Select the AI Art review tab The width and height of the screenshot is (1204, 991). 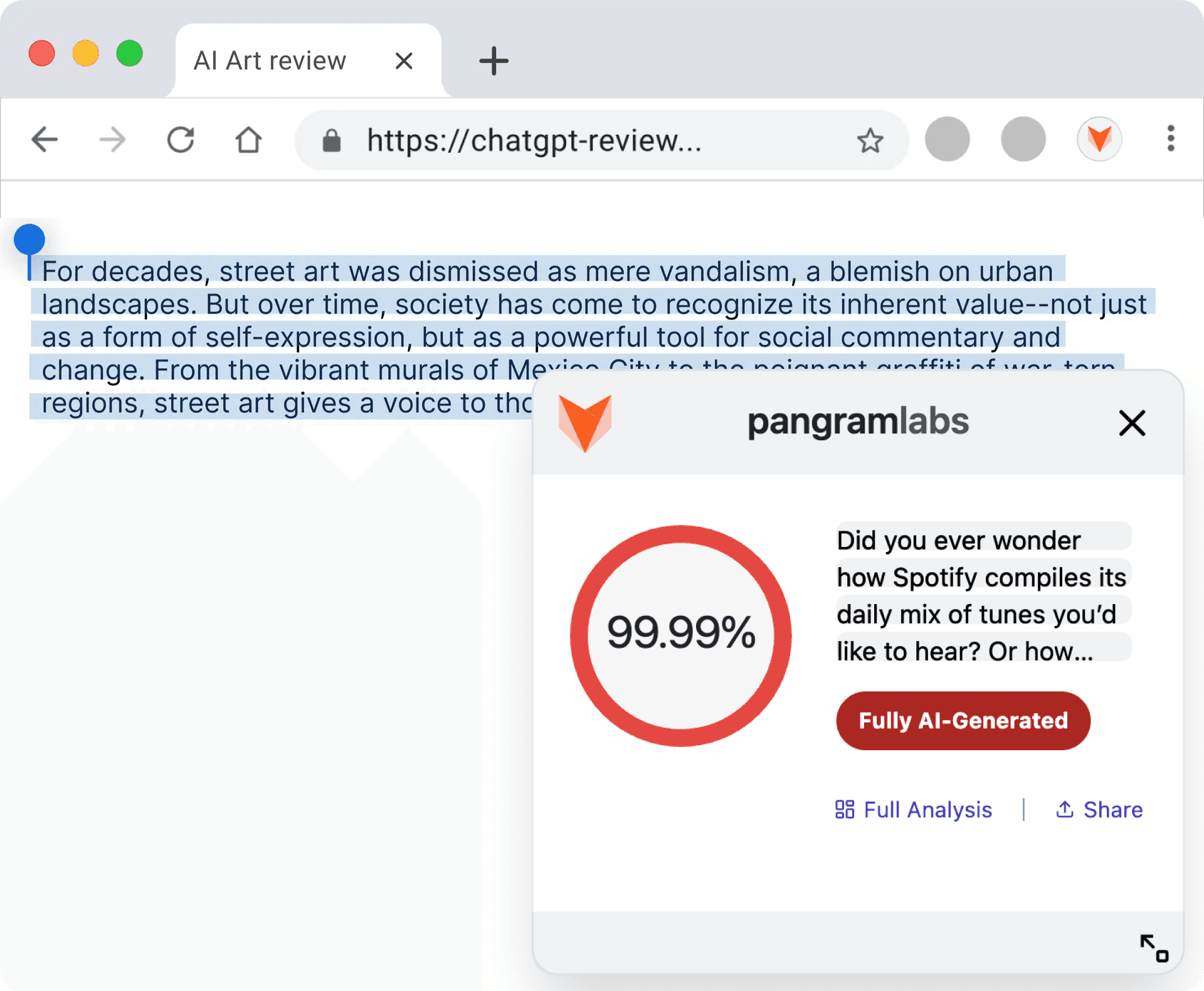coord(270,60)
